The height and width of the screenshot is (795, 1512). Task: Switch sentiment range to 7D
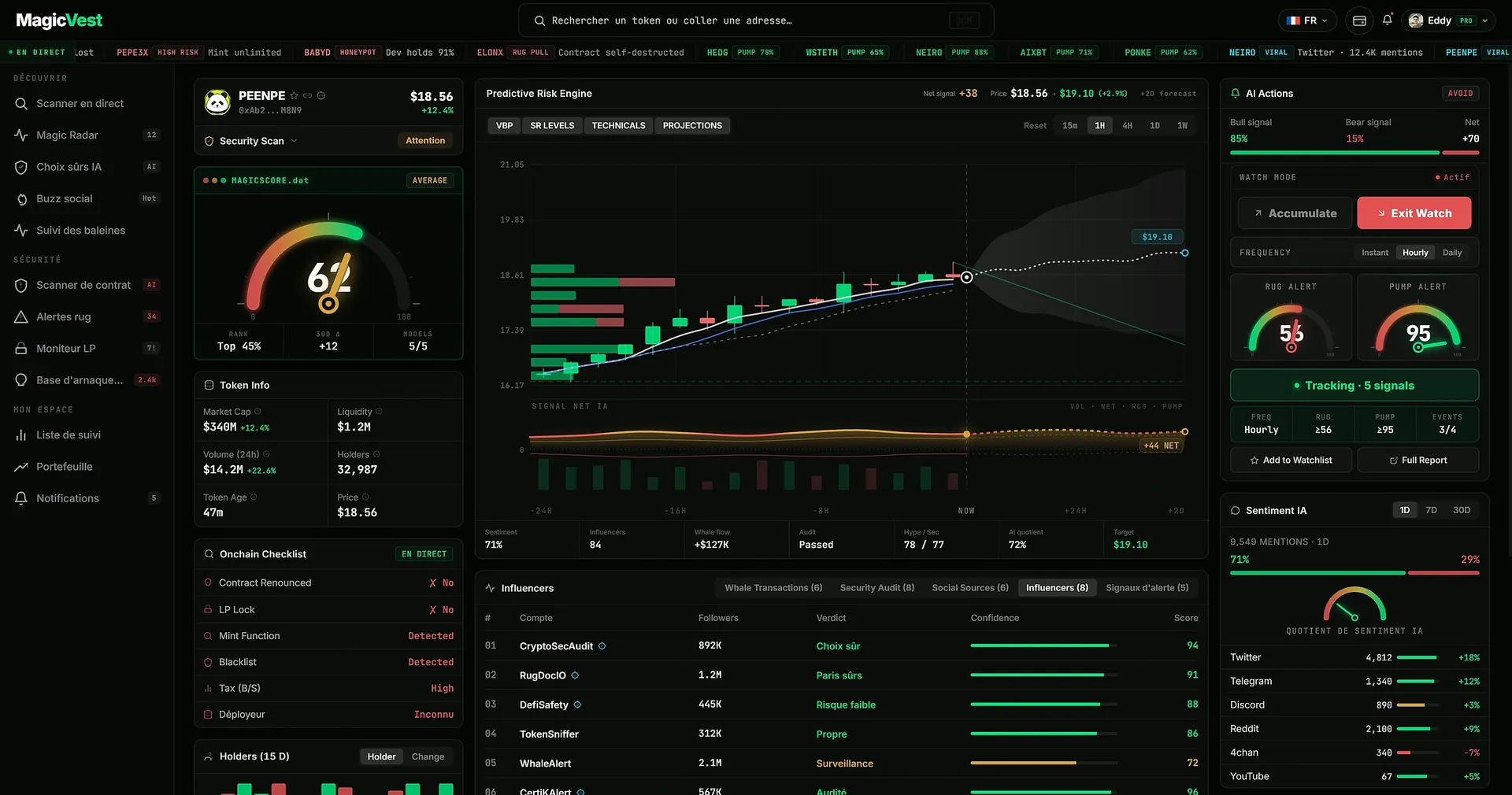click(x=1431, y=510)
